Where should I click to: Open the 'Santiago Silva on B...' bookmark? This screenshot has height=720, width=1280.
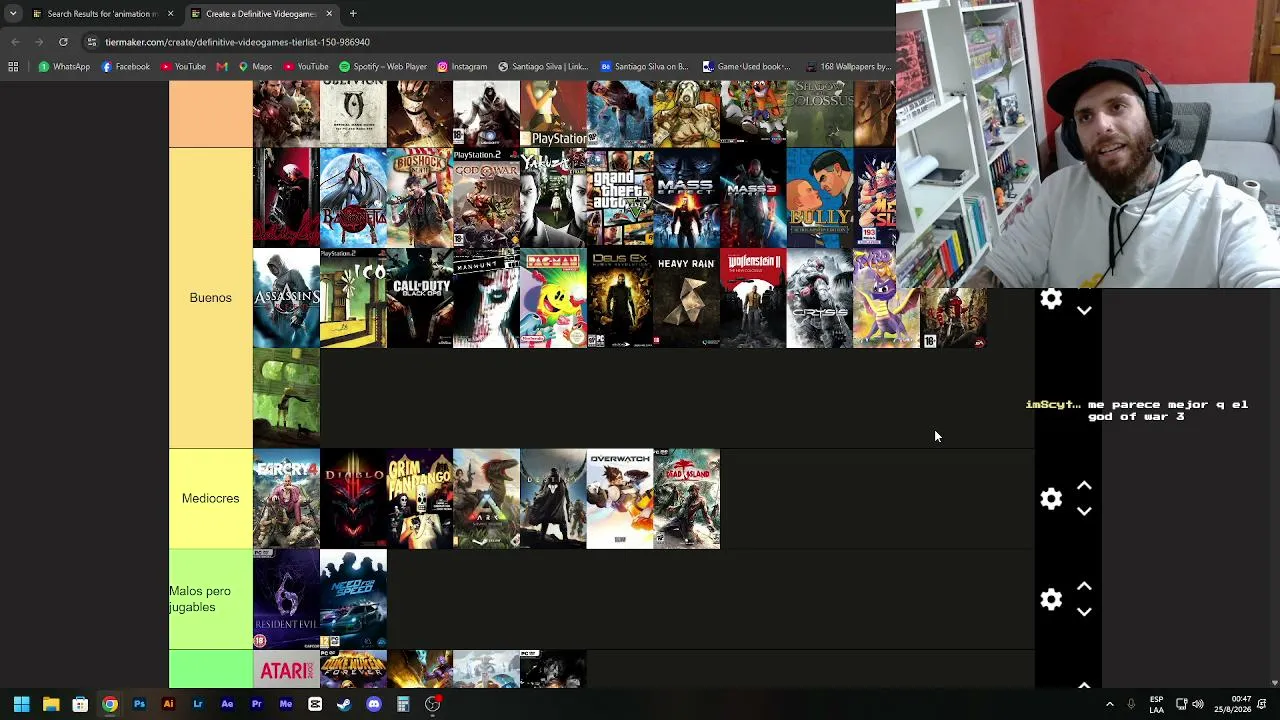tap(644, 67)
